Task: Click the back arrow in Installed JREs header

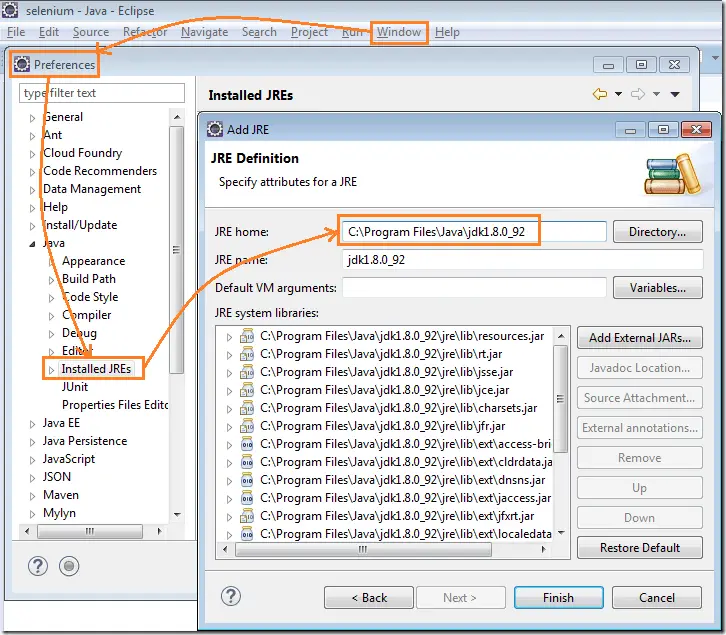Action: [x=600, y=94]
